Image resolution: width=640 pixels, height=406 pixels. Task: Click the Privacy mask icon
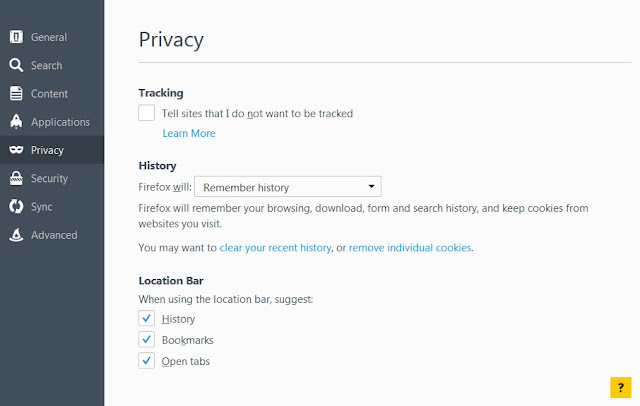pos(16,150)
